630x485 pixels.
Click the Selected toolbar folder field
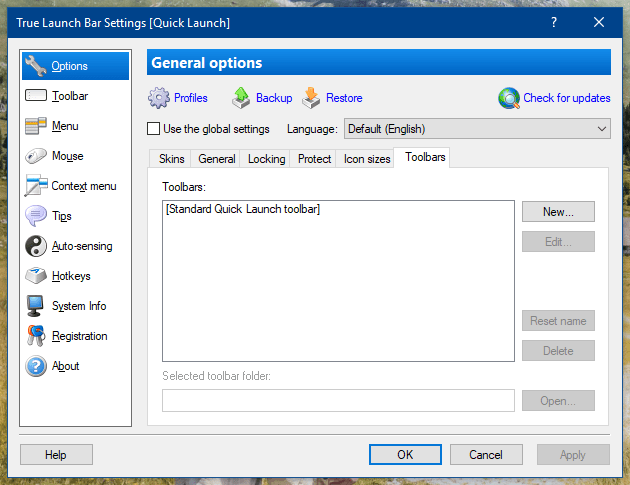pos(338,400)
